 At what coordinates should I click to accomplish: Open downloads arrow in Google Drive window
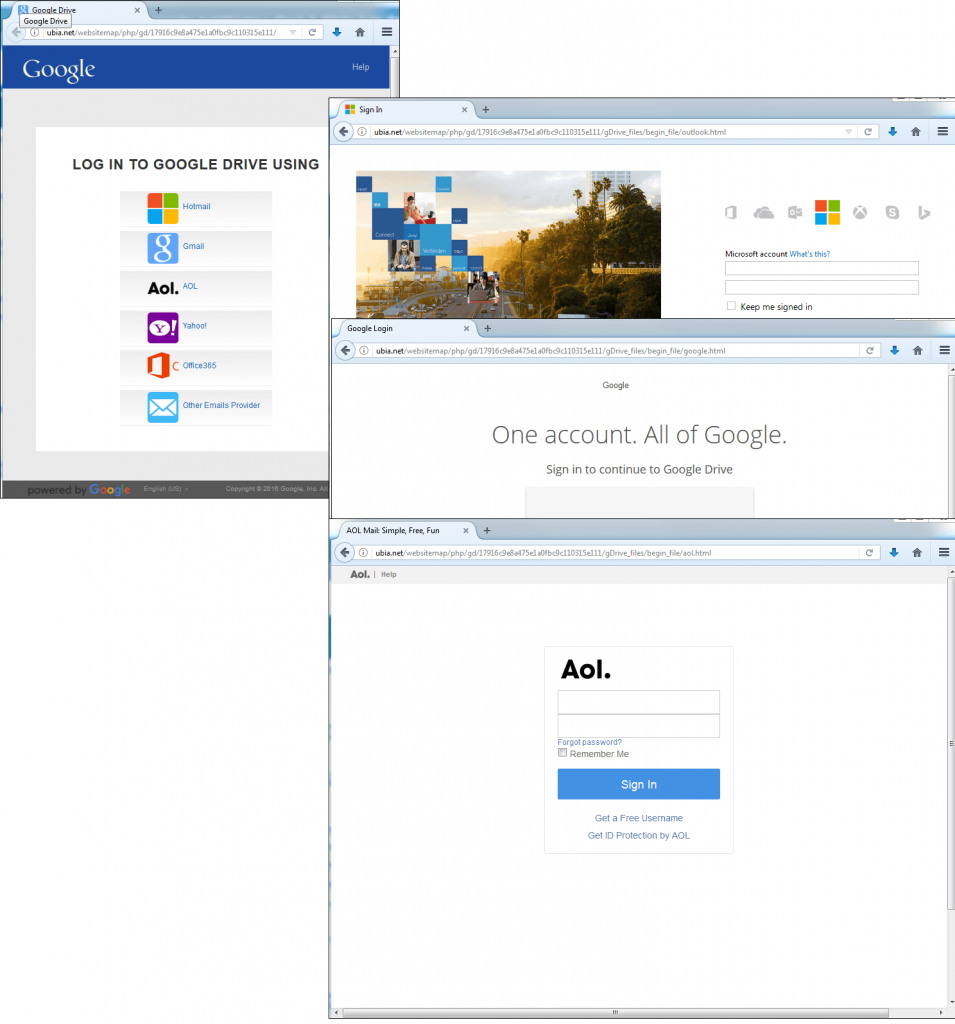337,32
